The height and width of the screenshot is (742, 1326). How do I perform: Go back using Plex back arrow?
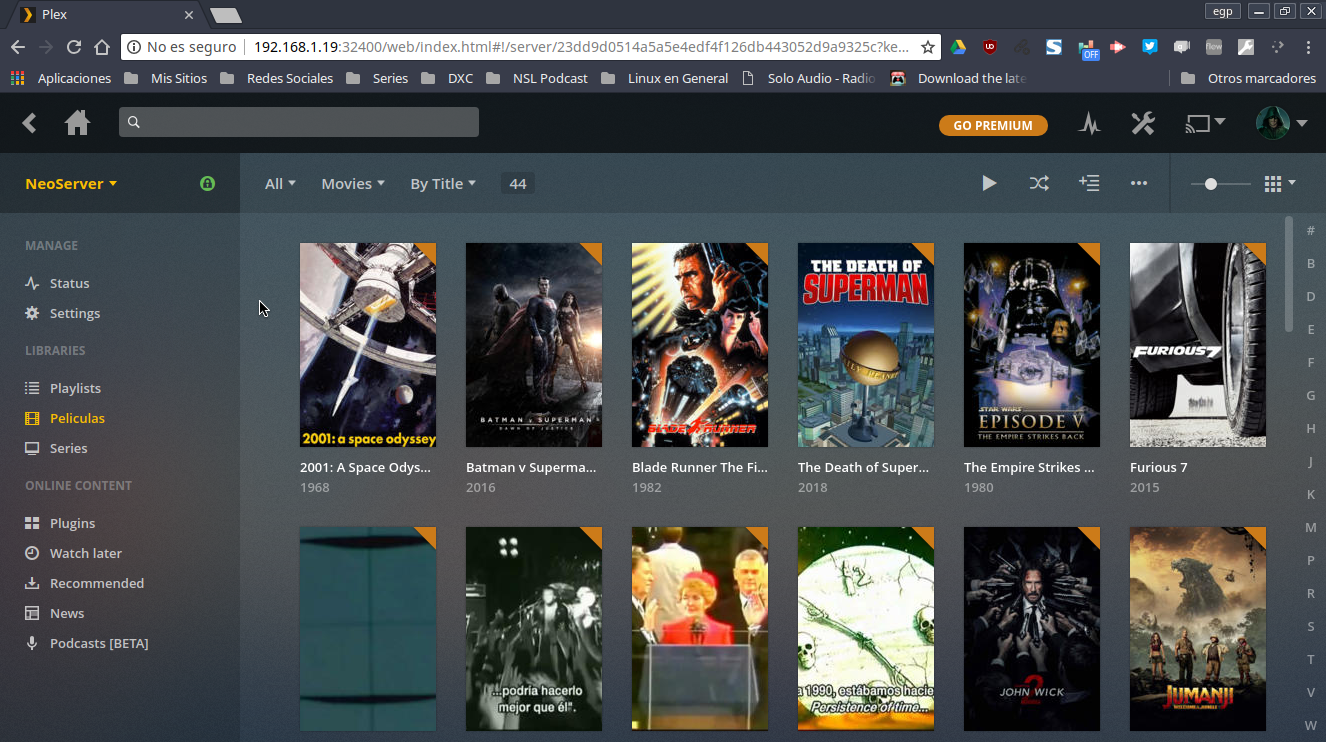click(x=30, y=123)
